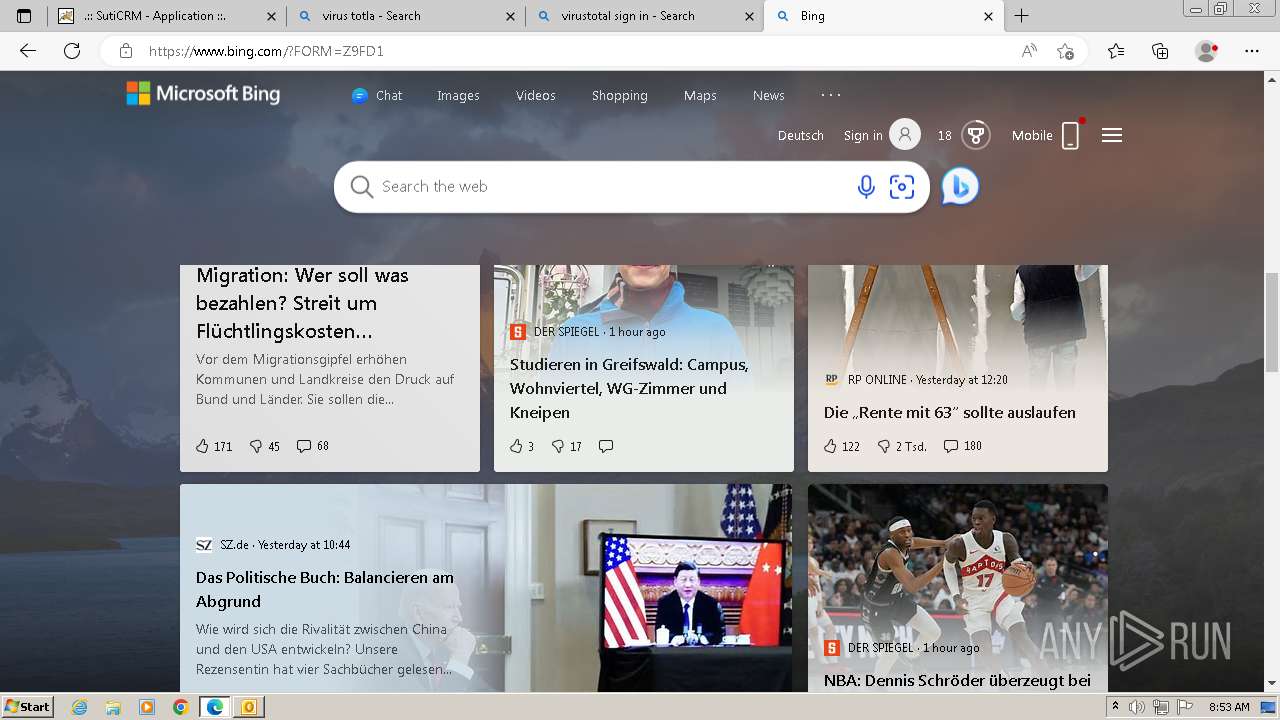Screen dimensions: 1280x720
Task: Click the Sign in avatar icon
Action: point(905,135)
